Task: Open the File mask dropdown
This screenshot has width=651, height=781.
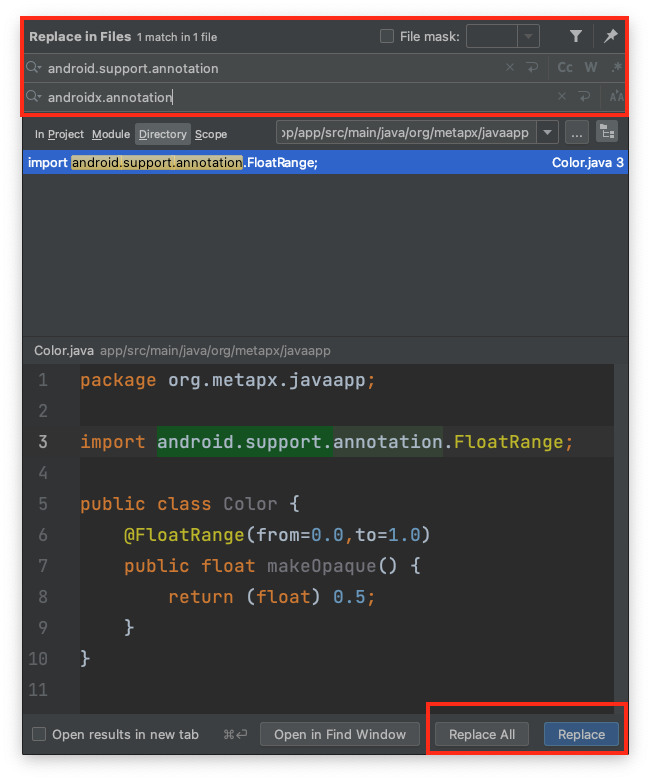Action: [528, 36]
